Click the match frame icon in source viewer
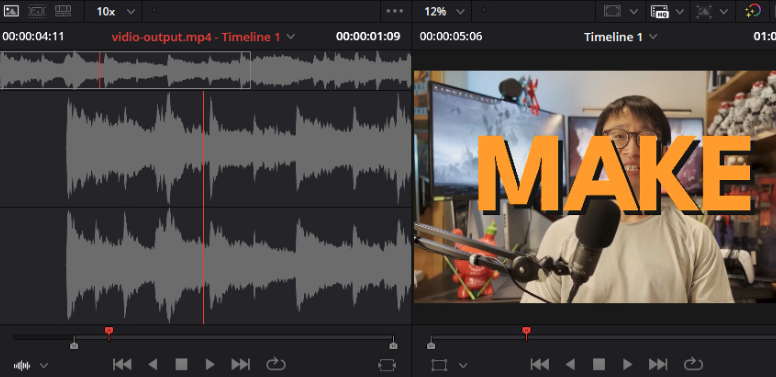The width and height of the screenshot is (776, 377). click(386, 365)
